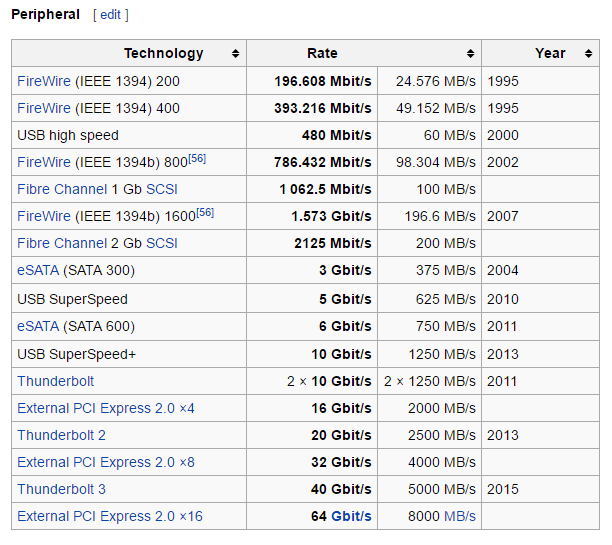The image size is (612, 545).
Task: Click SCSI link in Fibre Channel 2 Gb row
Action: coord(162,243)
